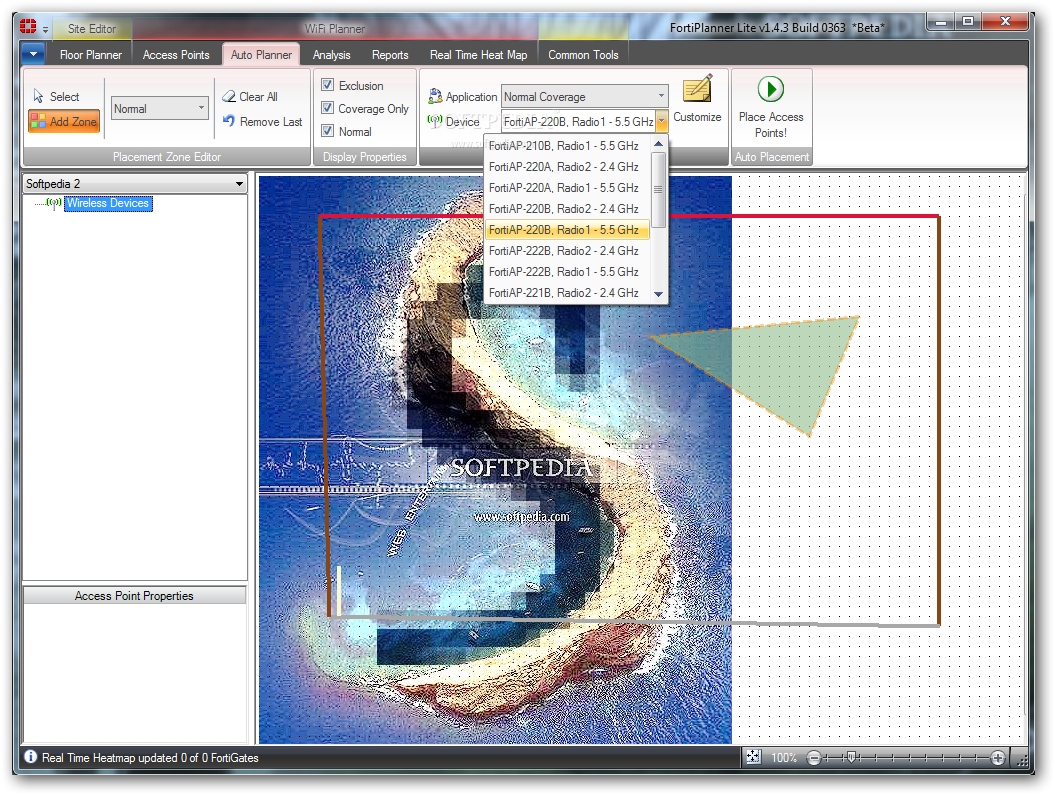Viewport: 1055px width, 795px height.
Task: Toggle the Normal display checkbox
Action: (328, 130)
